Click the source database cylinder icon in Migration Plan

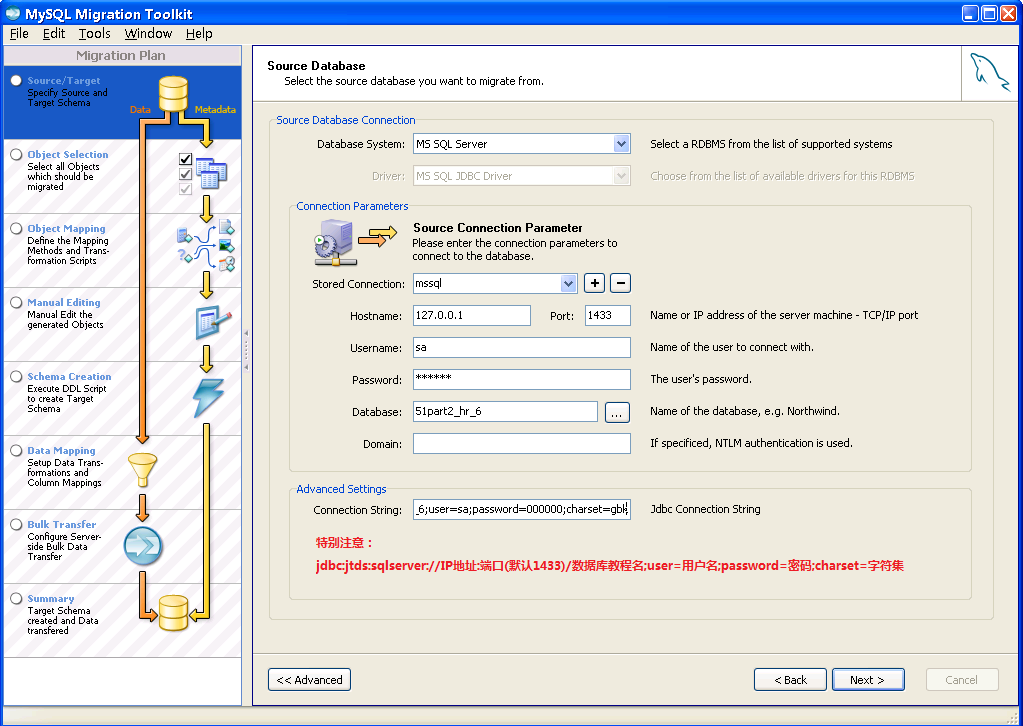tap(174, 94)
